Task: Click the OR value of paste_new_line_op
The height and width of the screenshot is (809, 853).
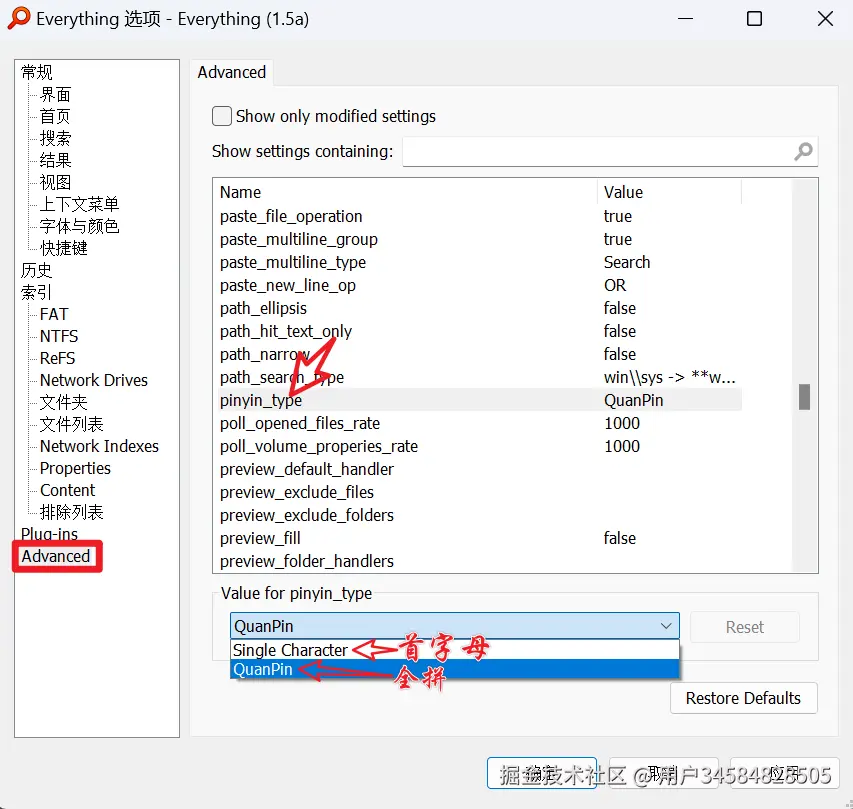Action: click(615, 285)
